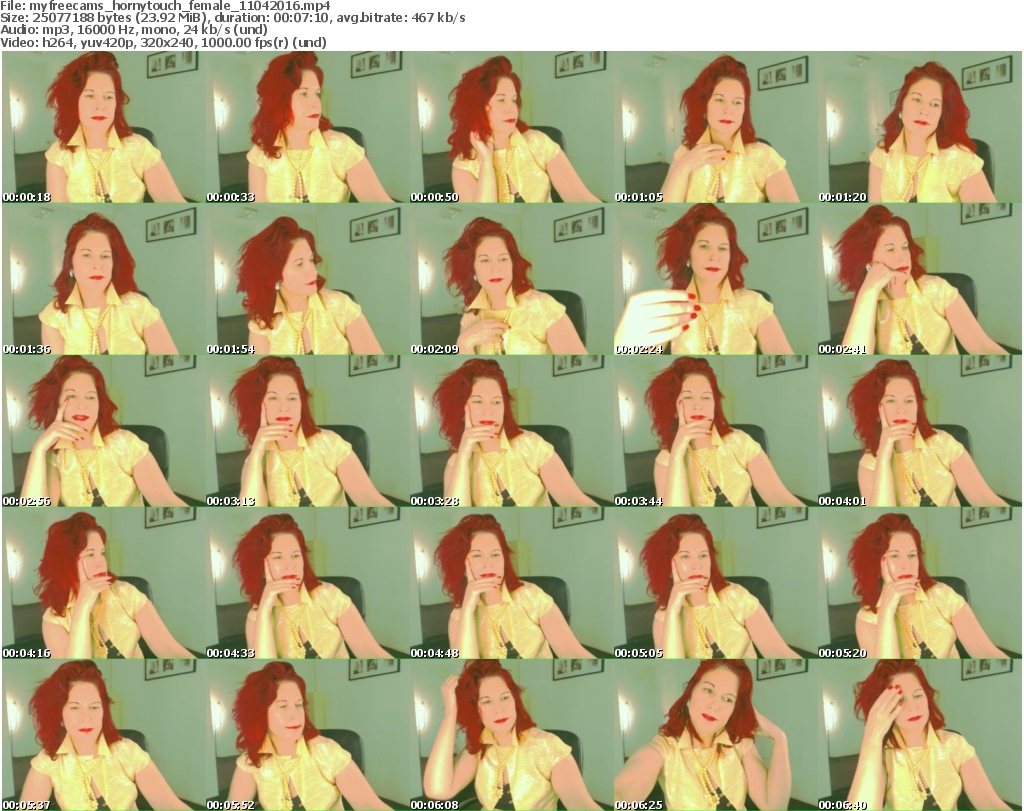Select the thumbnail frame at 00:00:18

(x=103, y=127)
